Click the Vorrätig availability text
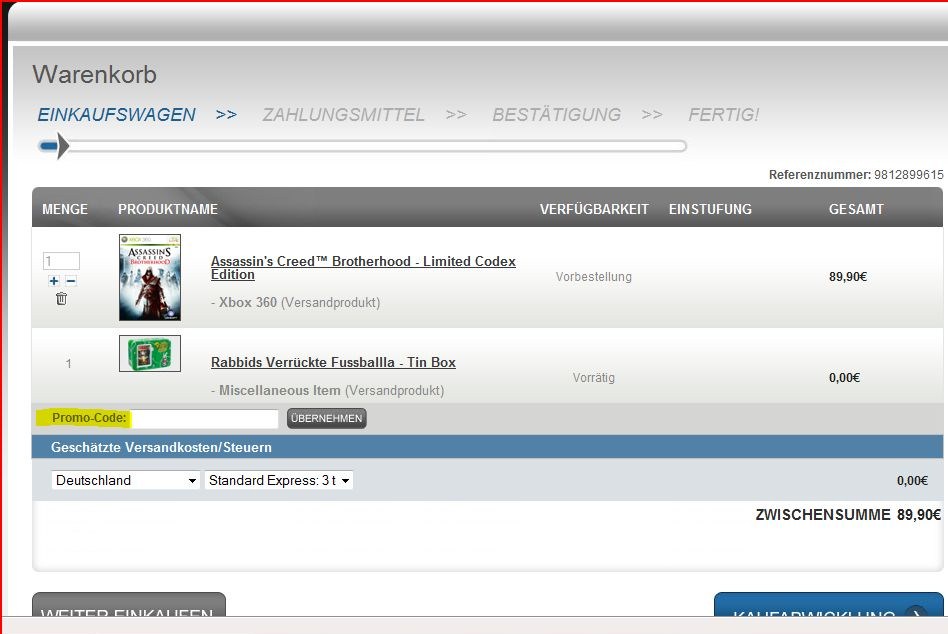 [594, 378]
